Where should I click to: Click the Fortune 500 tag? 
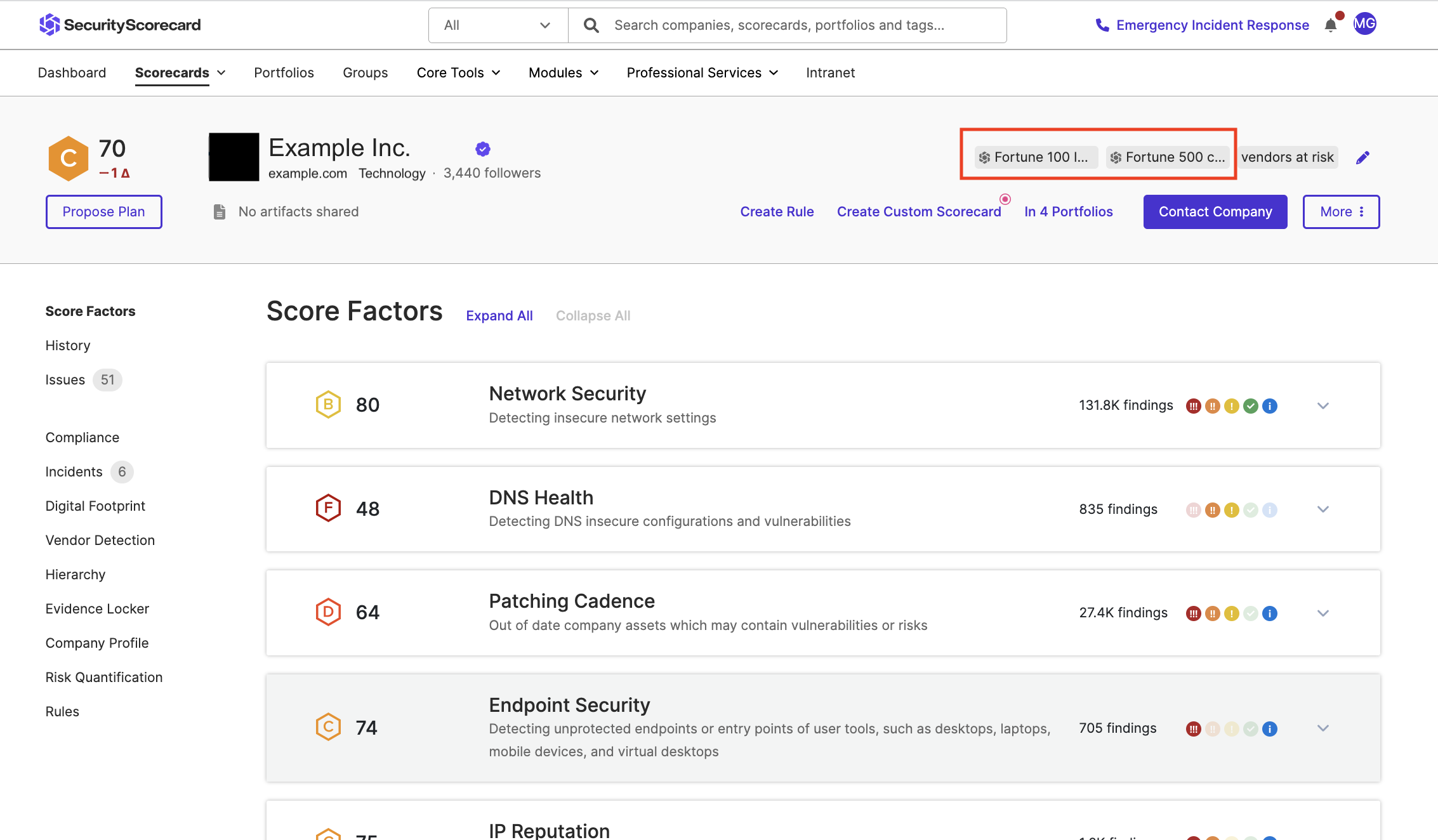point(1168,157)
